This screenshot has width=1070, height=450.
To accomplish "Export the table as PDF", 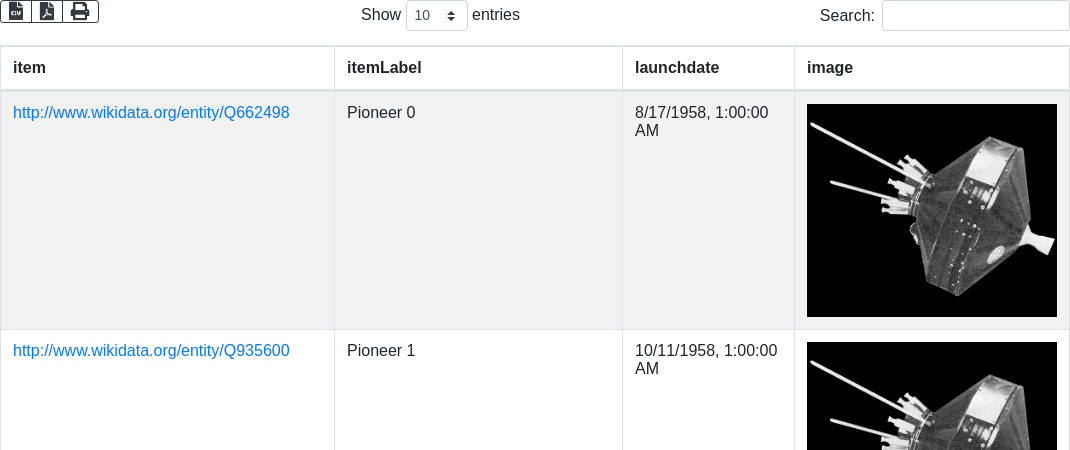I will (47, 11).
